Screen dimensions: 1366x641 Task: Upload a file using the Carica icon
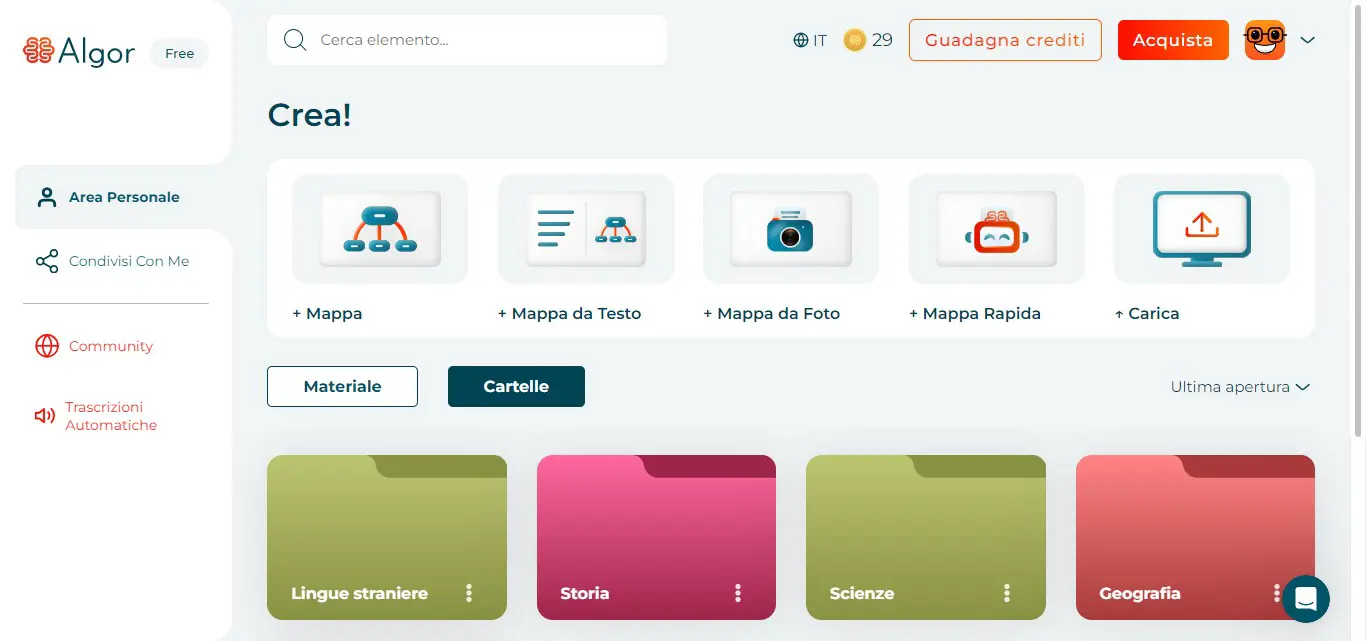coord(1200,228)
